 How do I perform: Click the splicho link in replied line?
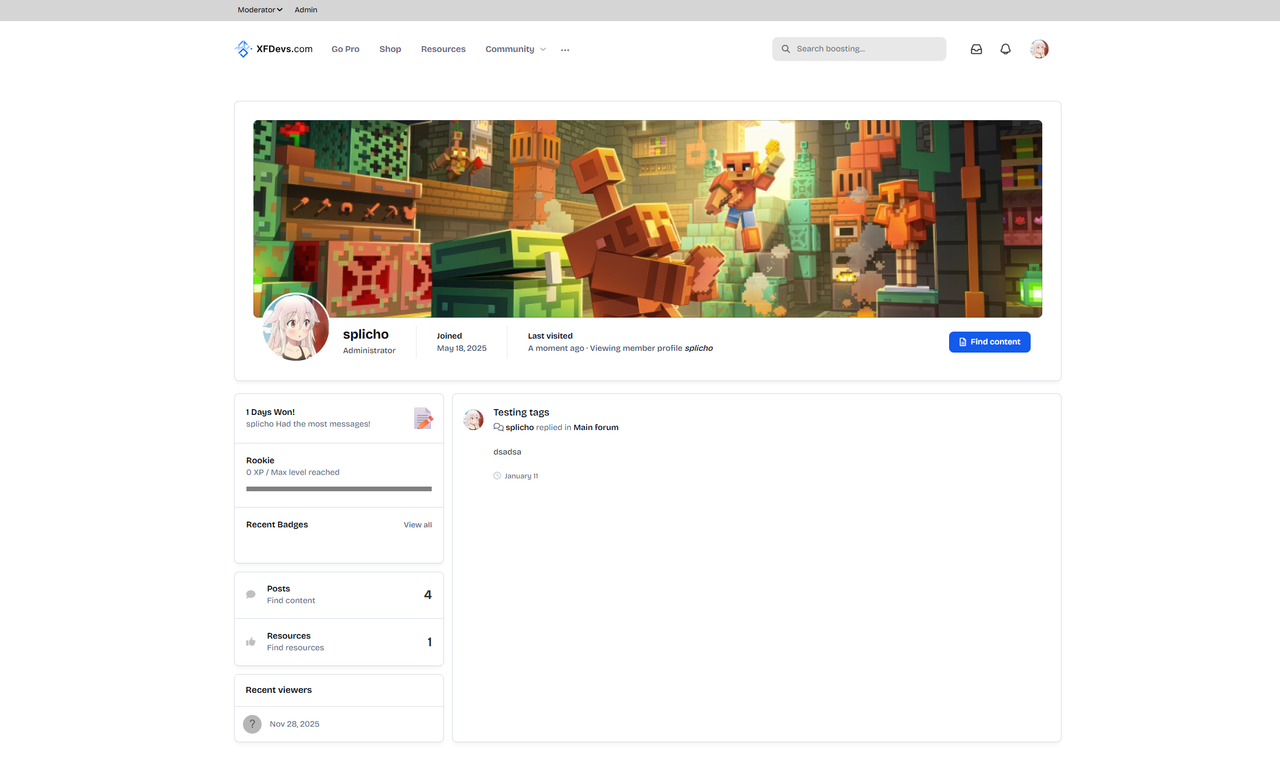(x=520, y=427)
